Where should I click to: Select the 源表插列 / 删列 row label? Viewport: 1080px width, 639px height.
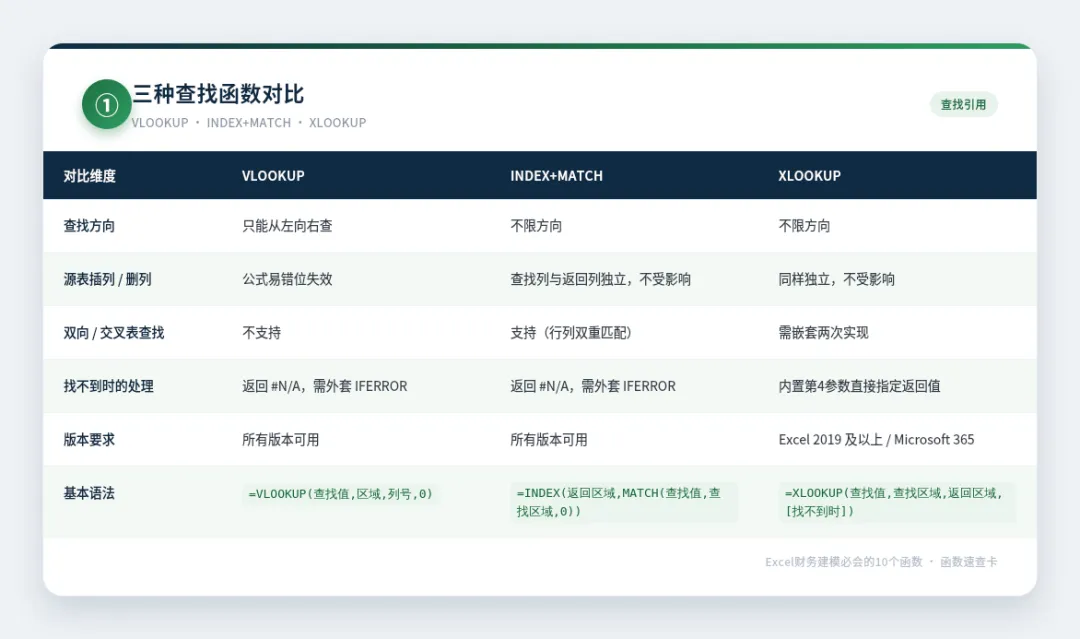(x=107, y=279)
